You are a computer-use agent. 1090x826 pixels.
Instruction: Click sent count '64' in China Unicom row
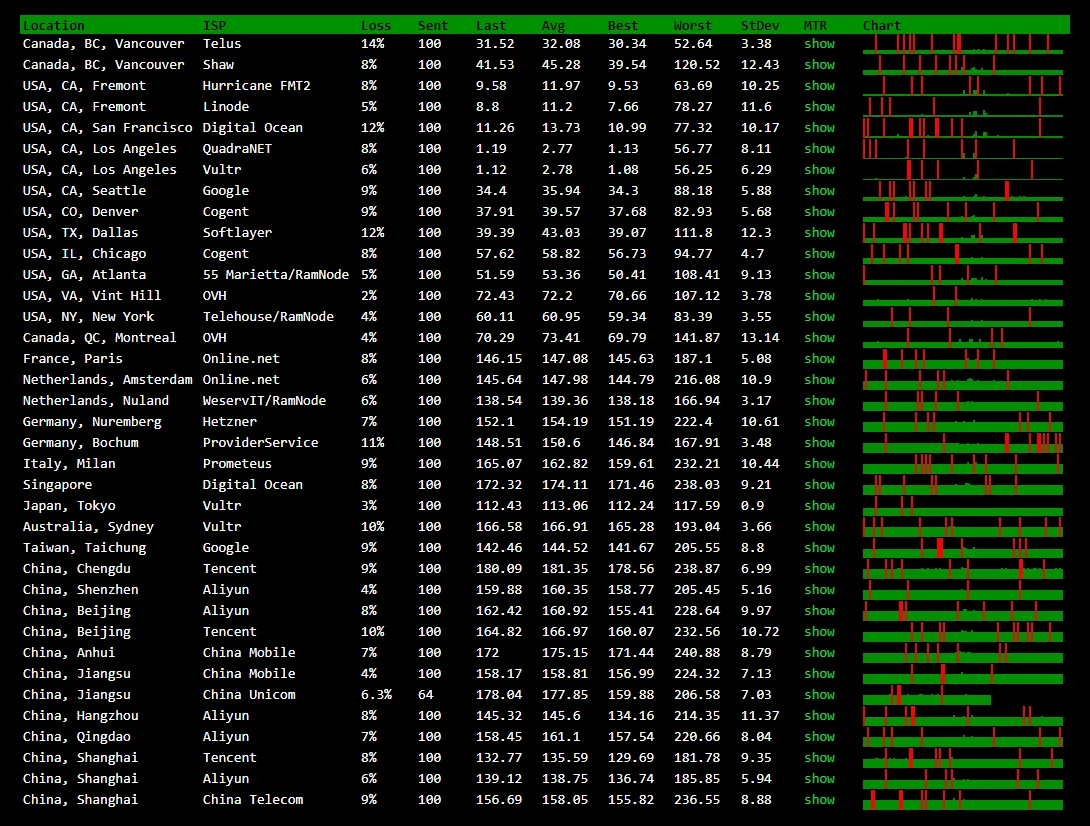pos(425,695)
